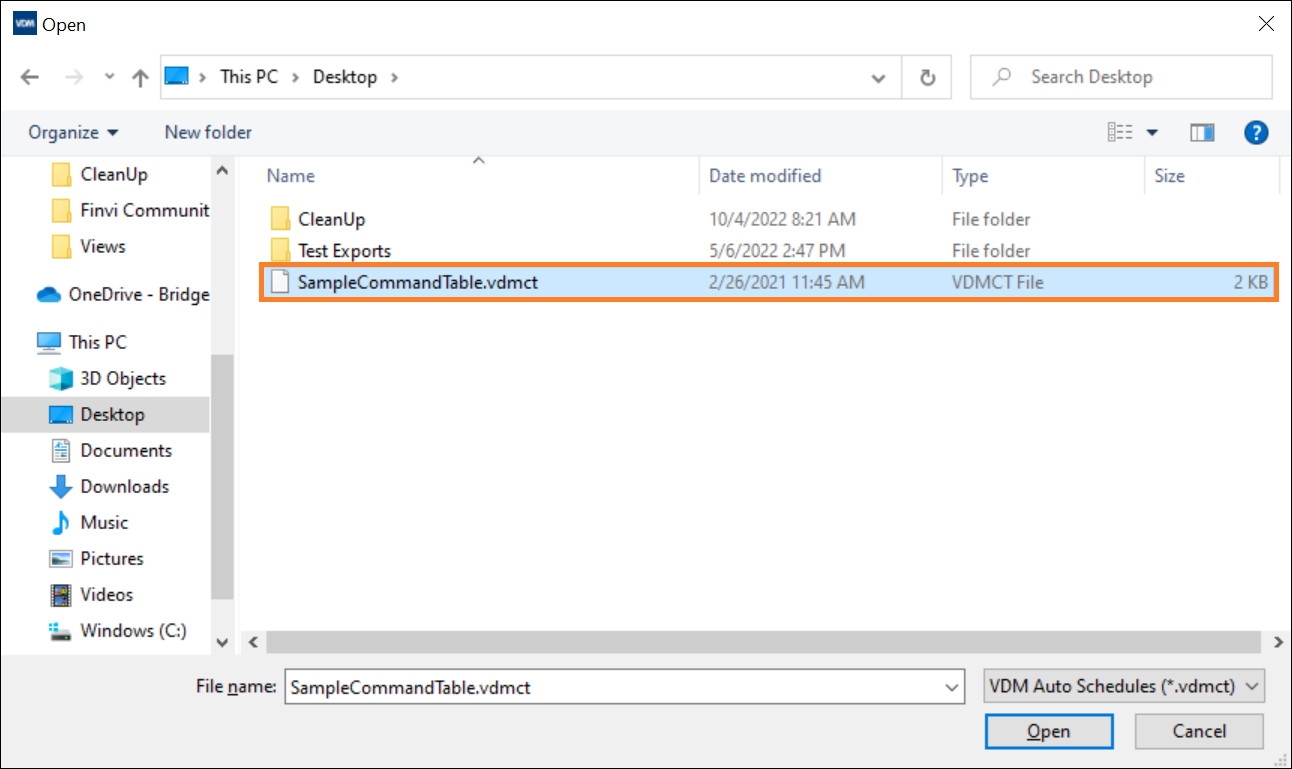
Task: Select SampleCommandTable.vdmct file
Action: tap(767, 282)
